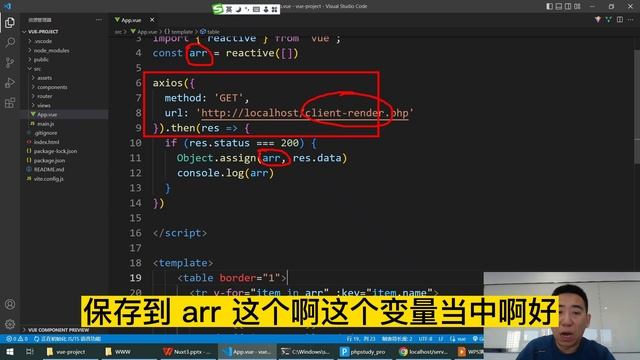Close the App.vue editor tab

[x=152, y=20]
